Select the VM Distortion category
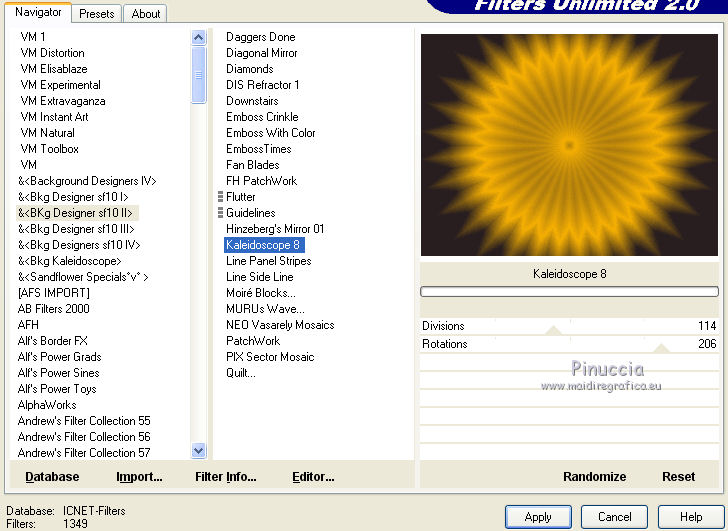This screenshot has height=531, width=728. point(52,53)
